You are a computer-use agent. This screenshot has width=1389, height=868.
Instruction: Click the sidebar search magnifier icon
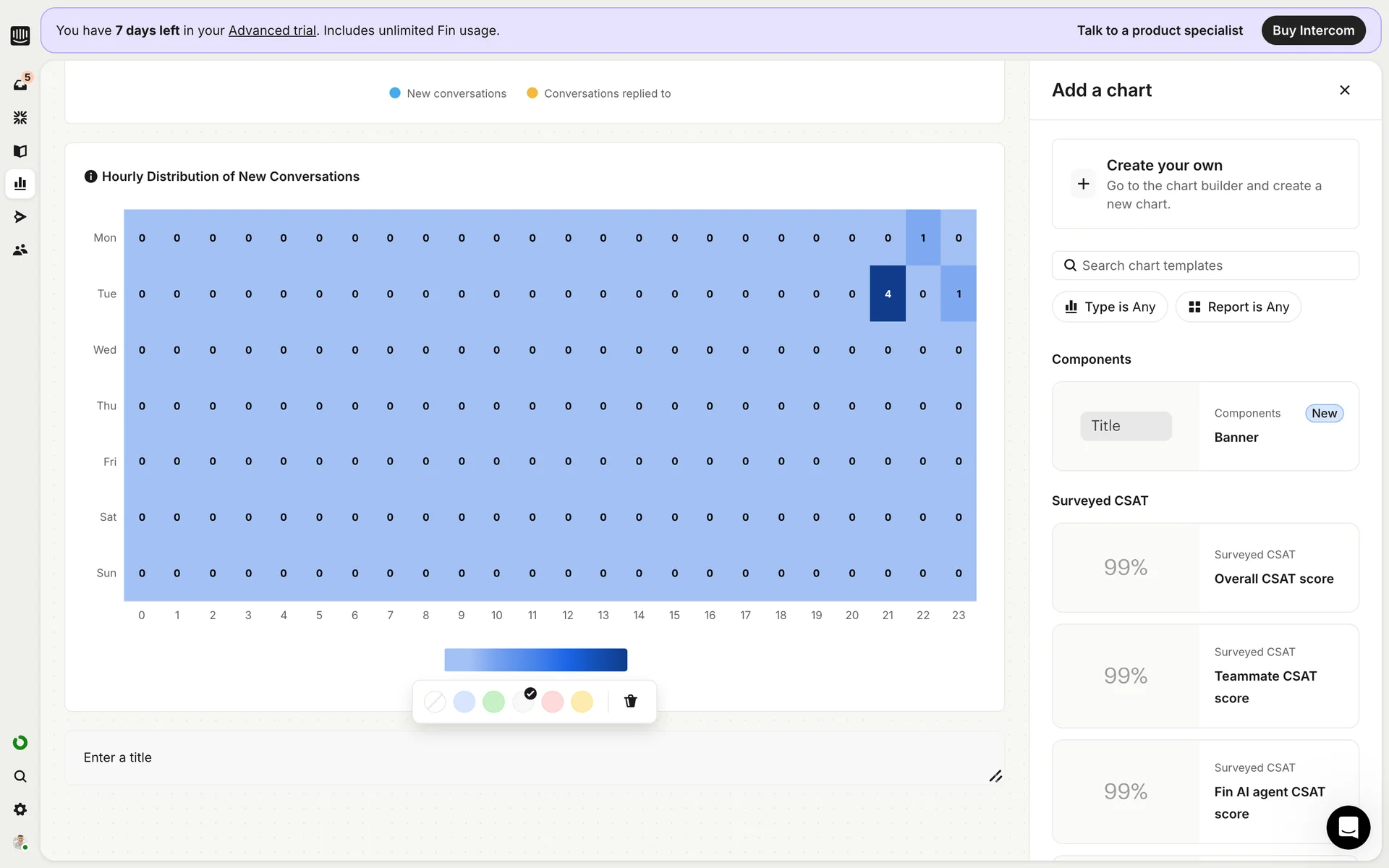pos(20,776)
